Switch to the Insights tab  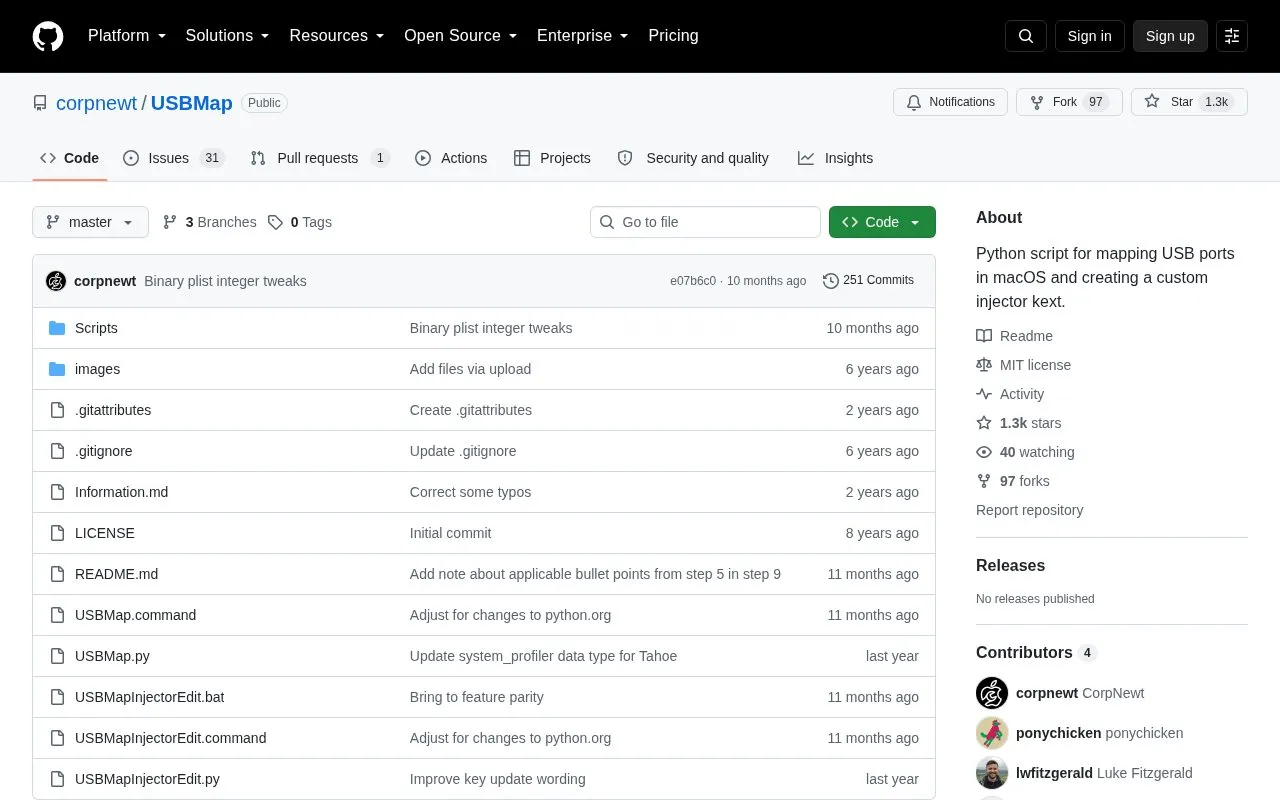click(835, 158)
